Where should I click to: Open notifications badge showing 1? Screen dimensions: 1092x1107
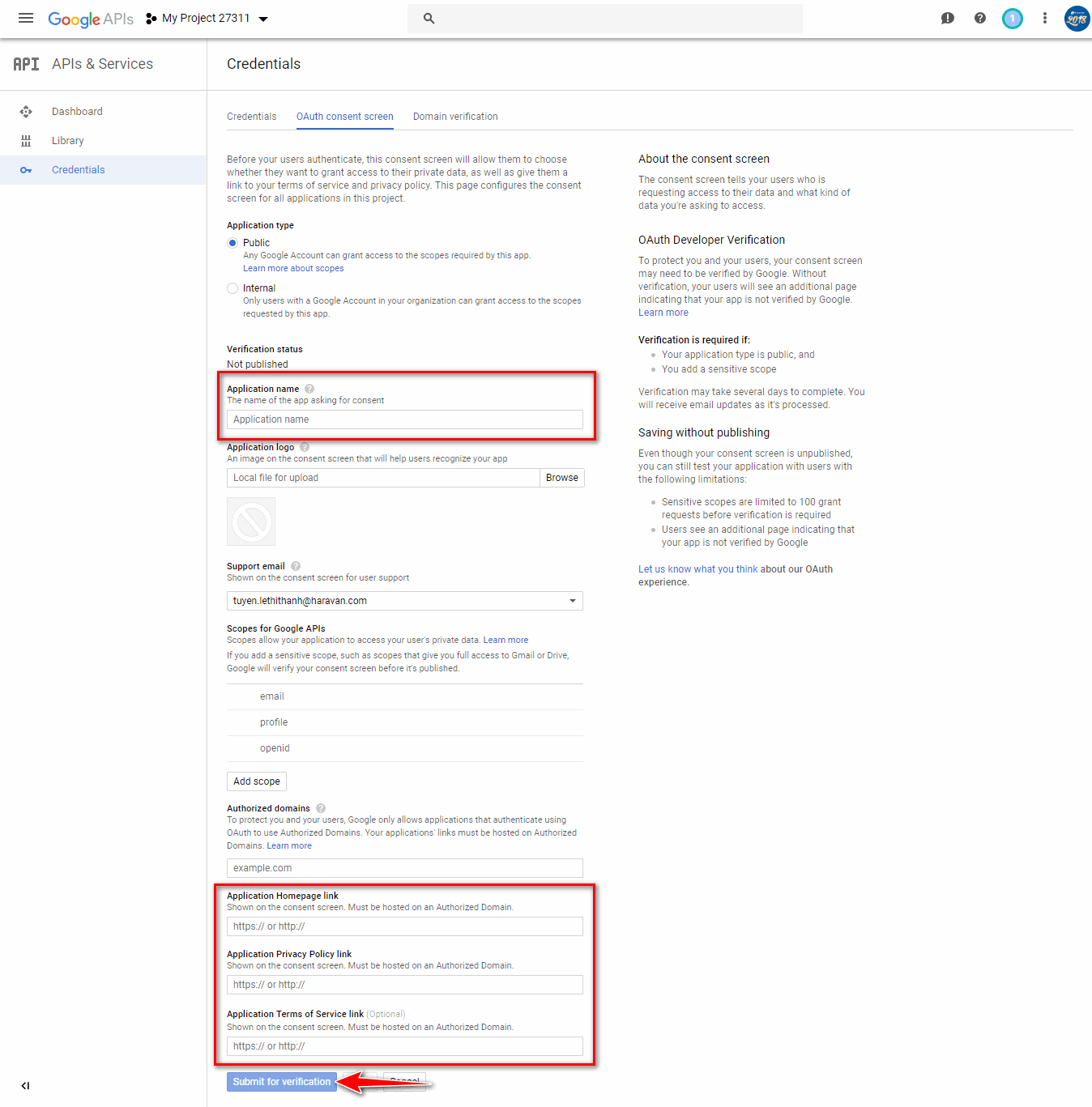pyautogui.click(x=1013, y=18)
